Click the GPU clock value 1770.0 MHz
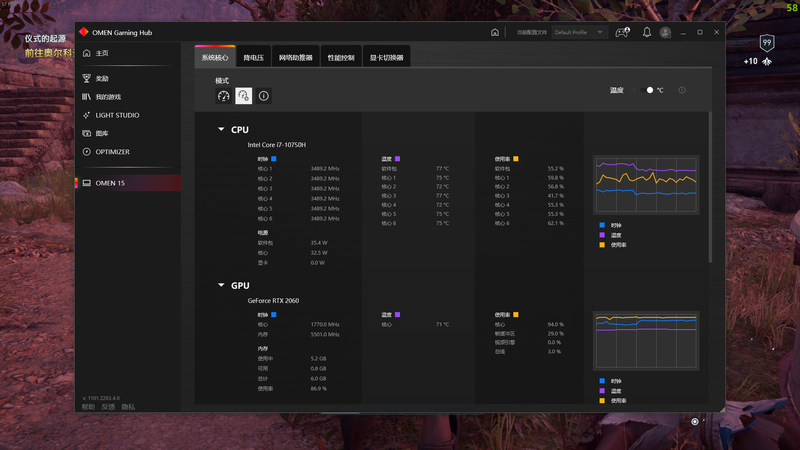The width and height of the screenshot is (800, 450). pyautogui.click(x=325, y=324)
